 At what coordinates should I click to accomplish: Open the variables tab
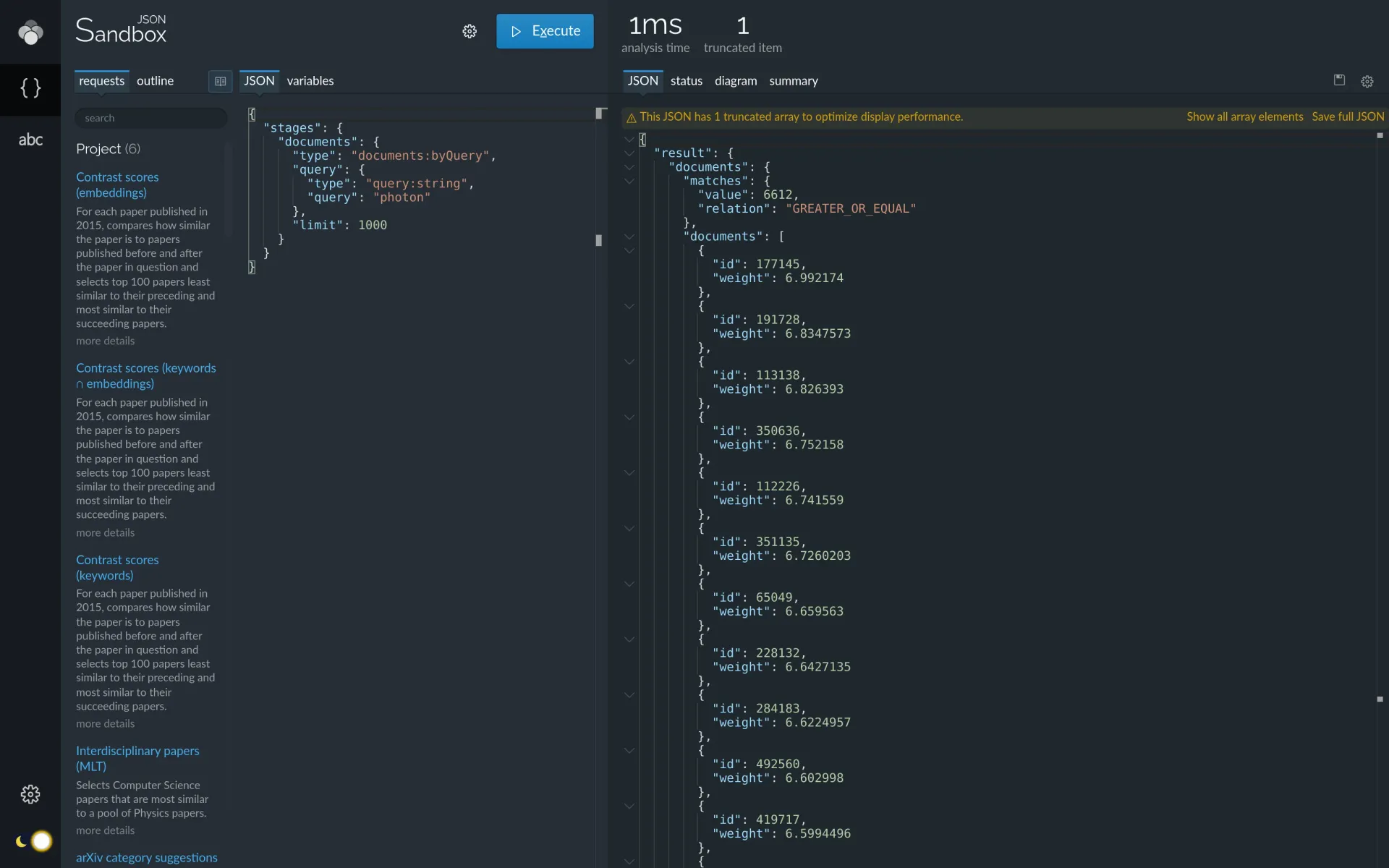coord(310,81)
